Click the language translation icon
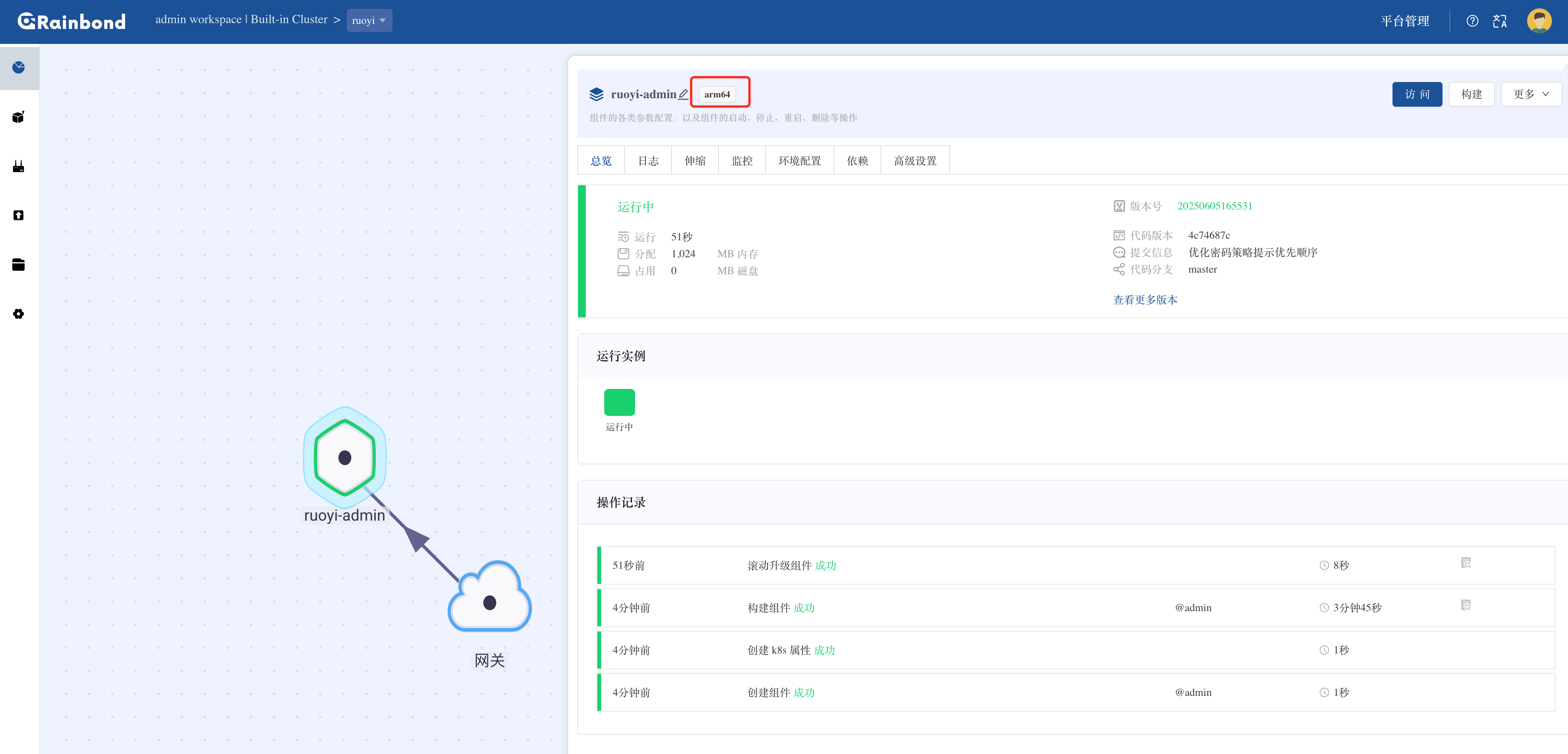 point(1499,21)
